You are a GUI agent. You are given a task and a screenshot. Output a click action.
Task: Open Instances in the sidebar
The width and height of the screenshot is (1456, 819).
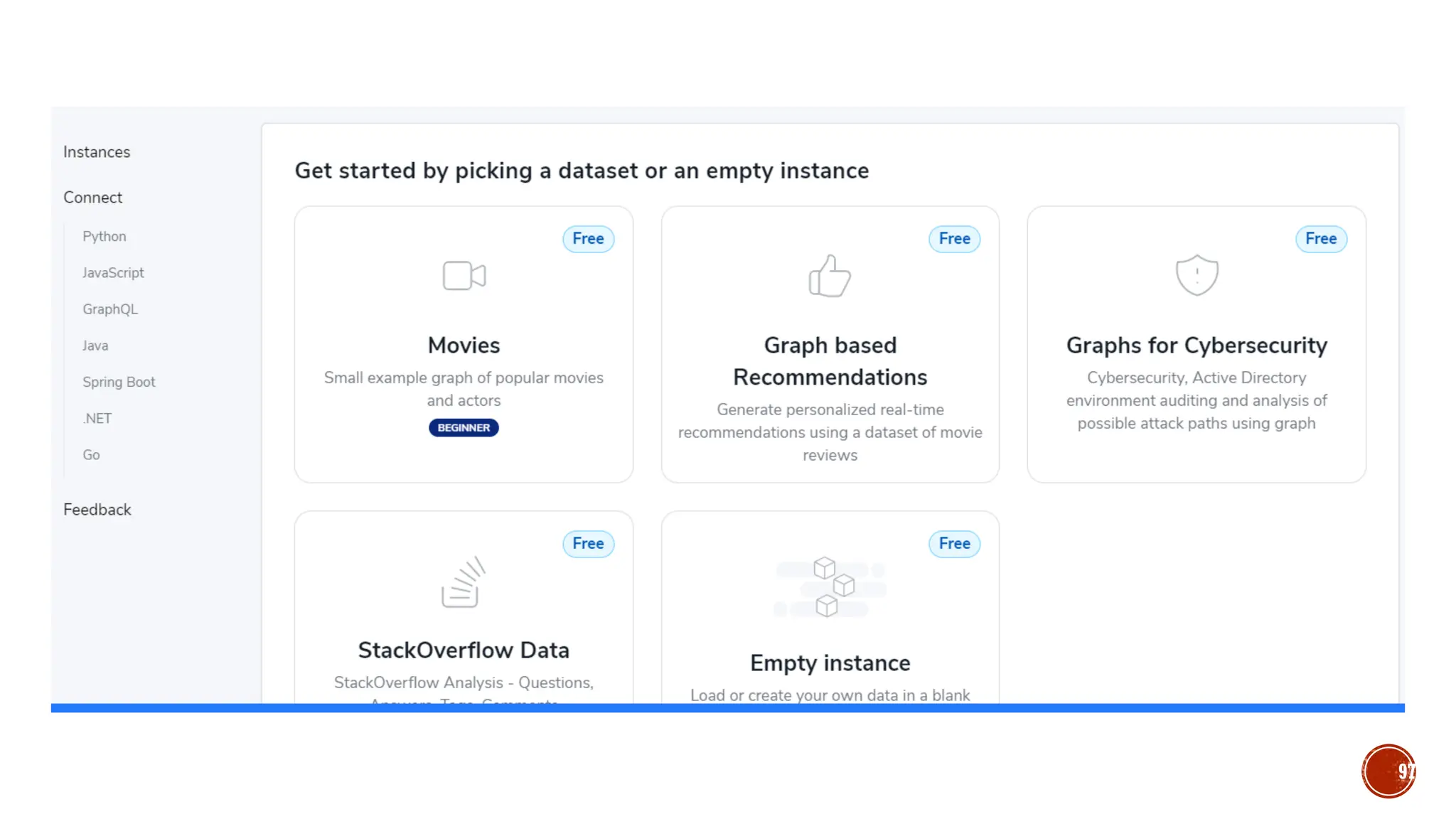click(x=97, y=152)
